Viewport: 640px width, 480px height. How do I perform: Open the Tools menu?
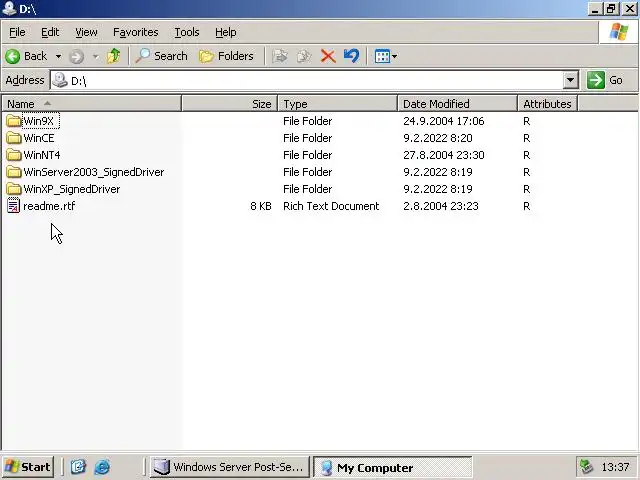[x=187, y=32]
